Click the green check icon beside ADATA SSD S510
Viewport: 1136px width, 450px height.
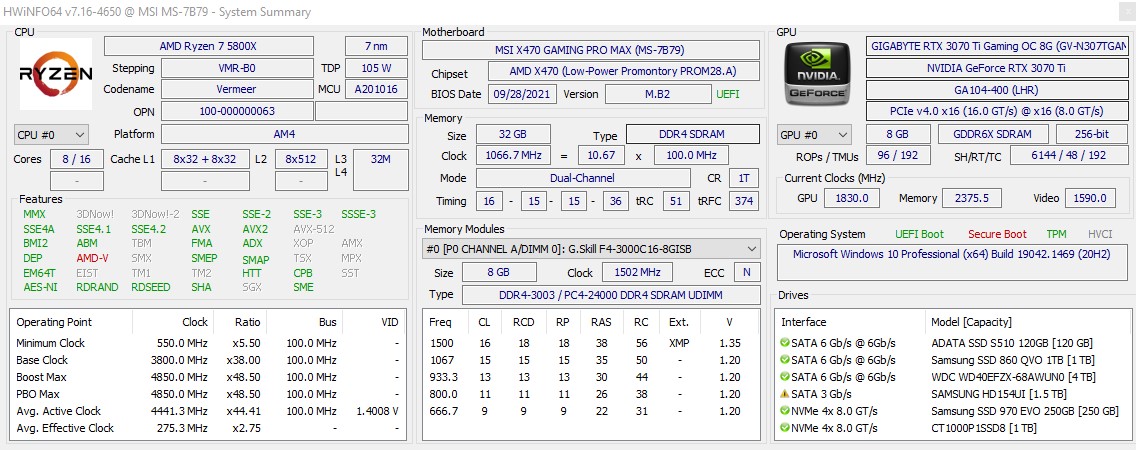[x=785, y=343]
